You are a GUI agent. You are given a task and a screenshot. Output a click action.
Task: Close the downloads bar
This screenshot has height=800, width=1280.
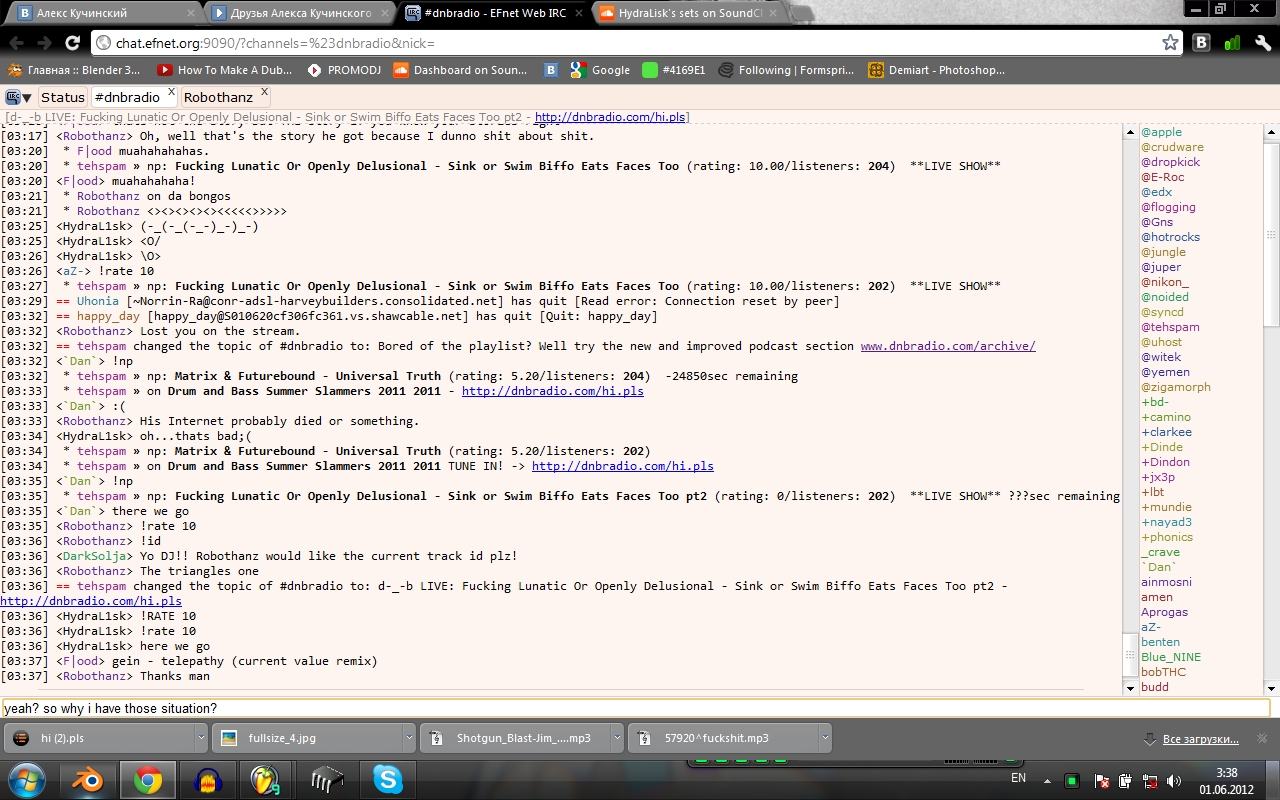(x=1263, y=738)
